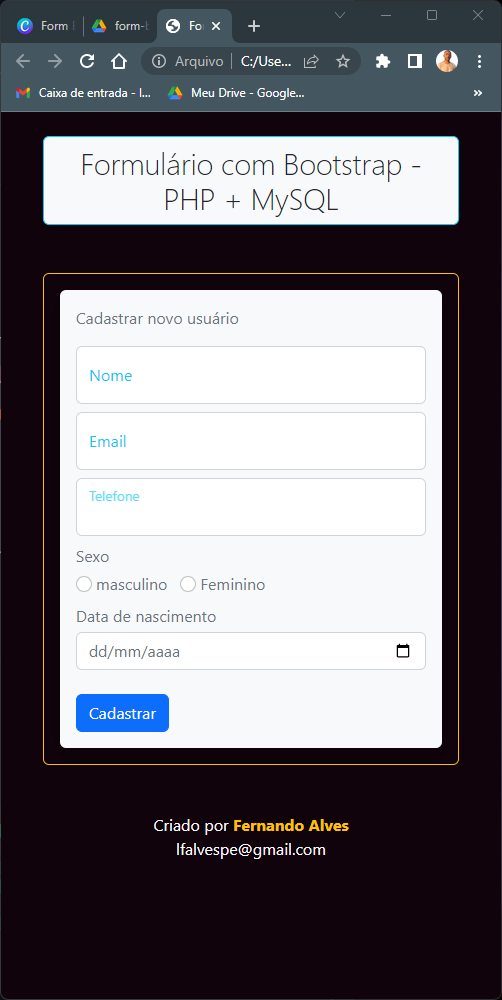Image resolution: width=502 pixels, height=1000 pixels.
Task: Open the Chrome three-dot menu
Action: coord(480,61)
